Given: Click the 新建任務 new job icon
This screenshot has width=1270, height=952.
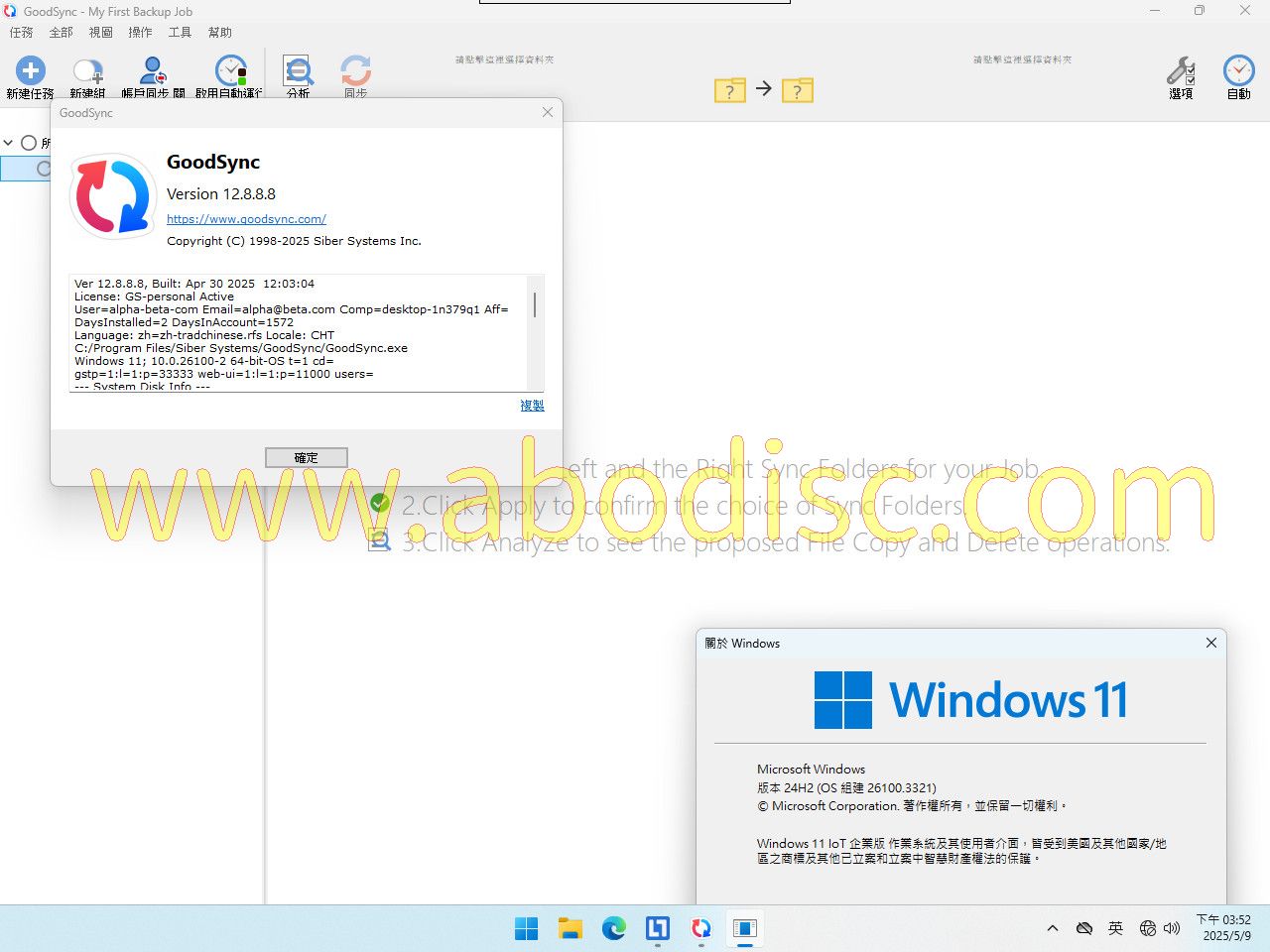Looking at the screenshot, I should [31, 70].
